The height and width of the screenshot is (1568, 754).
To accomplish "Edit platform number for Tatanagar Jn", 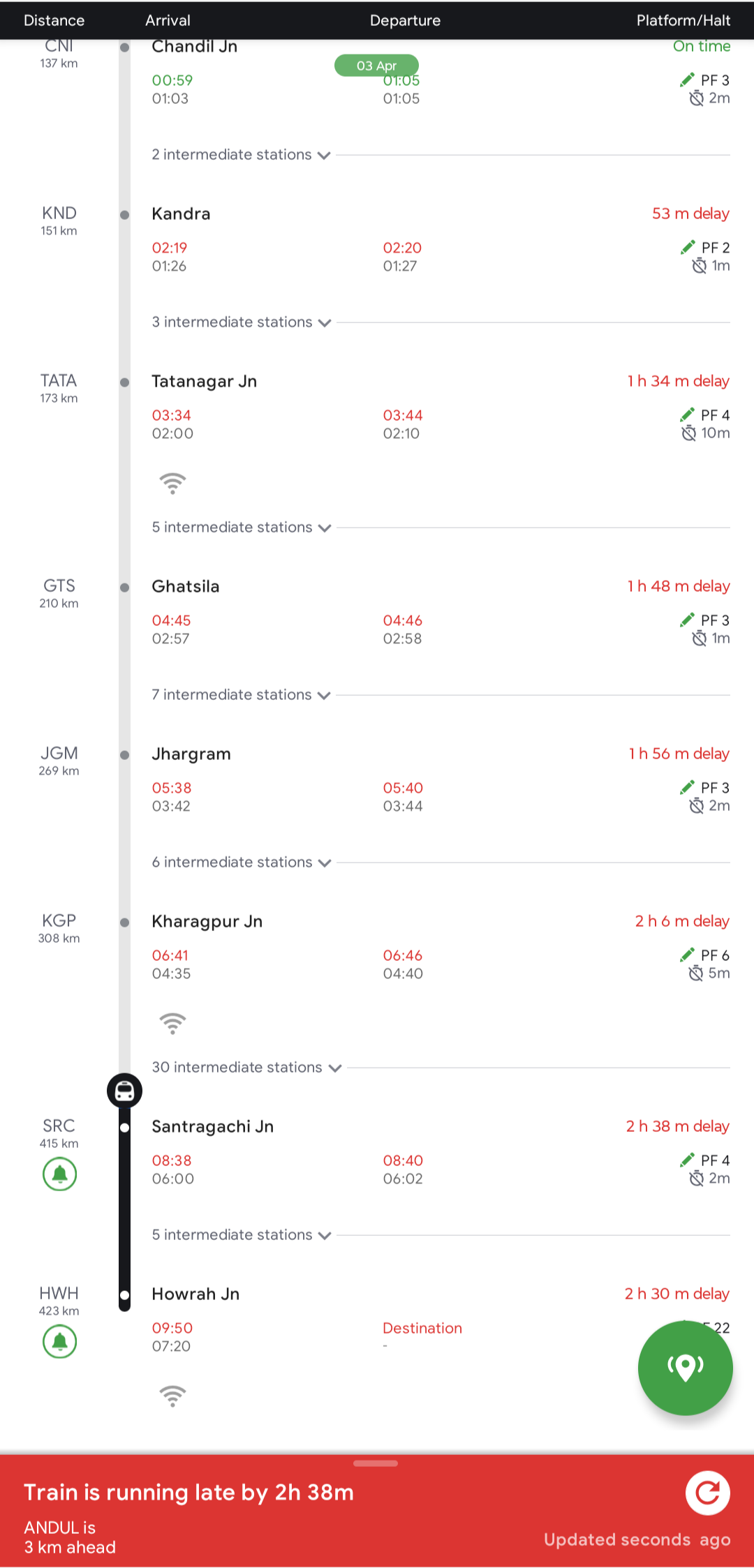I will tap(688, 415).
